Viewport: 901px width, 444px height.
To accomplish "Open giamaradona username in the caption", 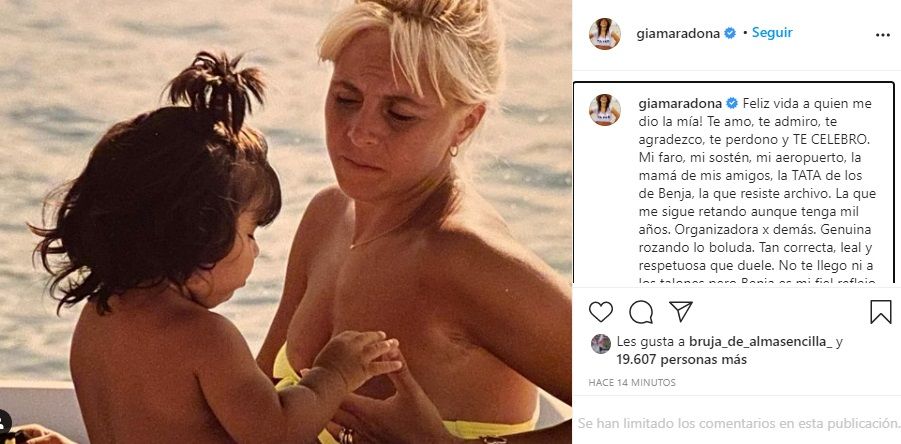I will [681, 104].
